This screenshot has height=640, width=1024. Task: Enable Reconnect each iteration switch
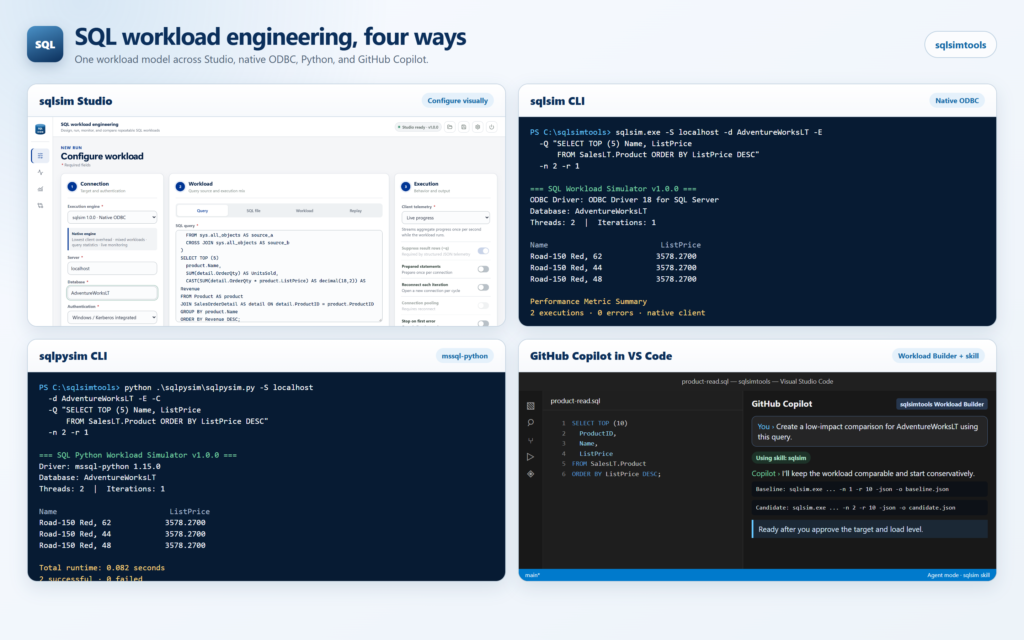click(483, 287)
